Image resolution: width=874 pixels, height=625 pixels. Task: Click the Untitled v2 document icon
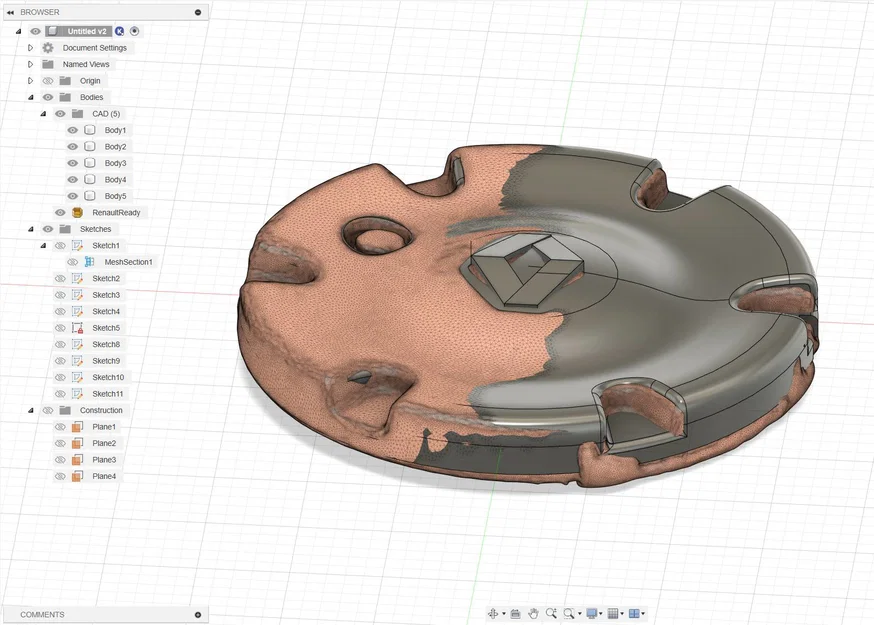[52, 31]
